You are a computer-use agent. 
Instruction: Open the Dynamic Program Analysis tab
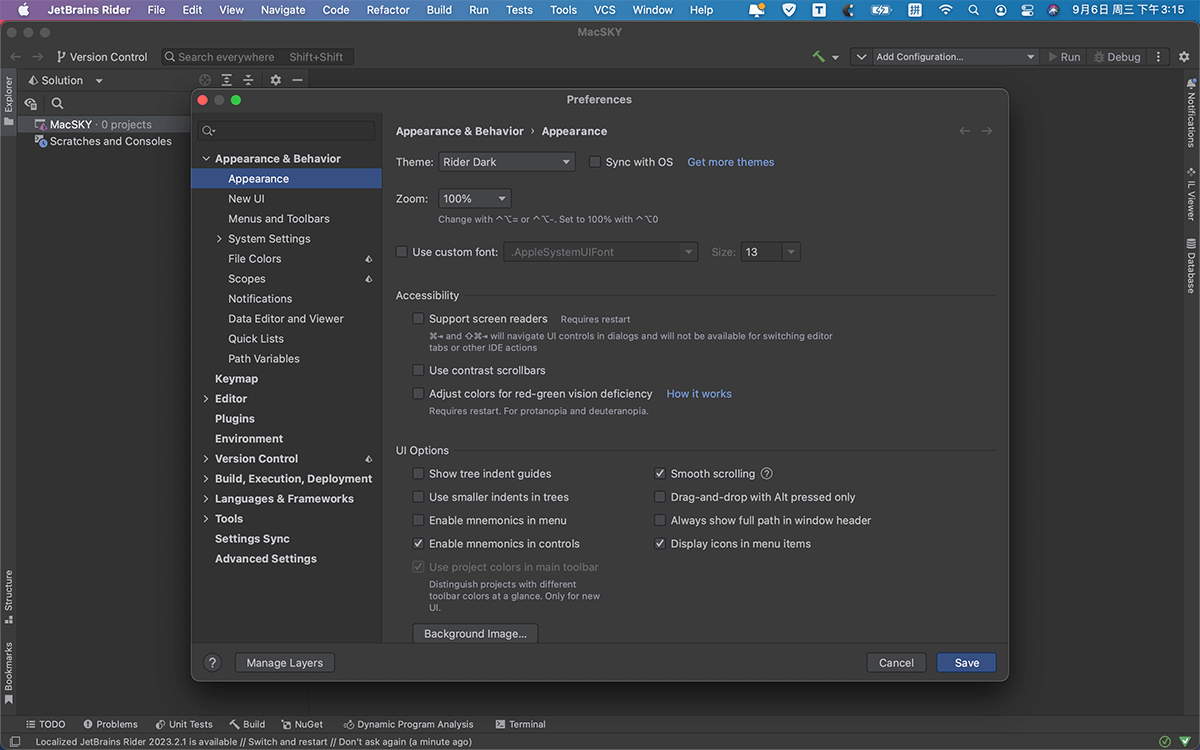[408, 724]
